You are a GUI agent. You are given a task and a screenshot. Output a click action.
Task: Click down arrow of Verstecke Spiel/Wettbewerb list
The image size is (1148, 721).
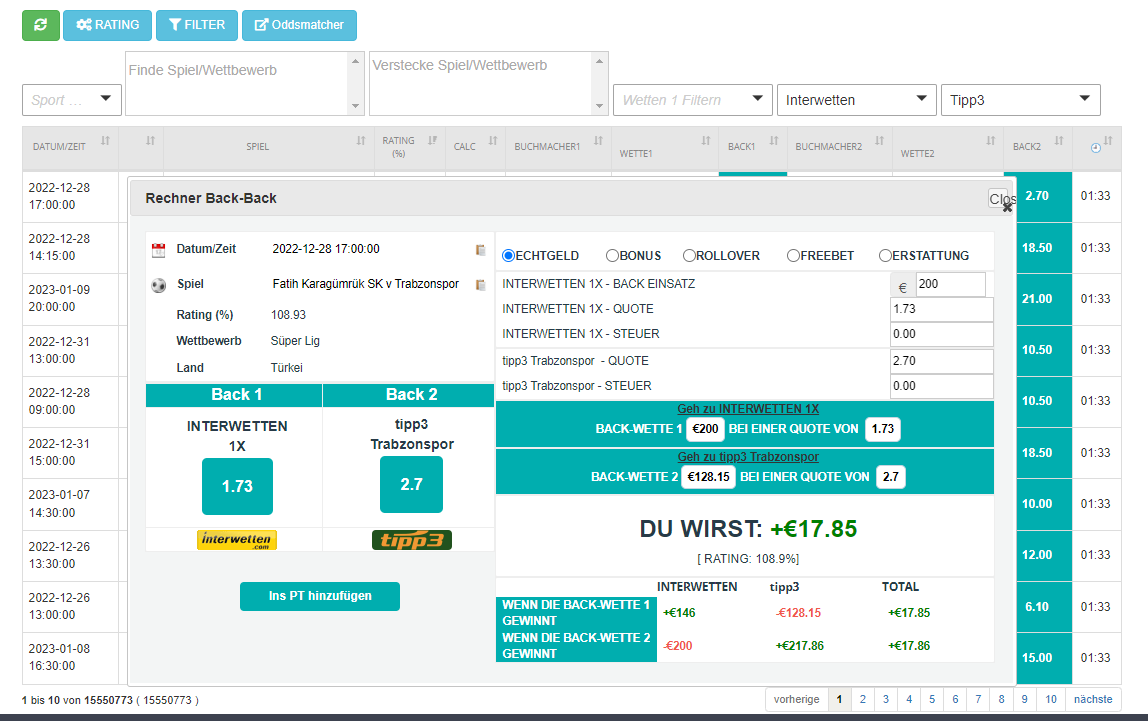coord(599,106)
